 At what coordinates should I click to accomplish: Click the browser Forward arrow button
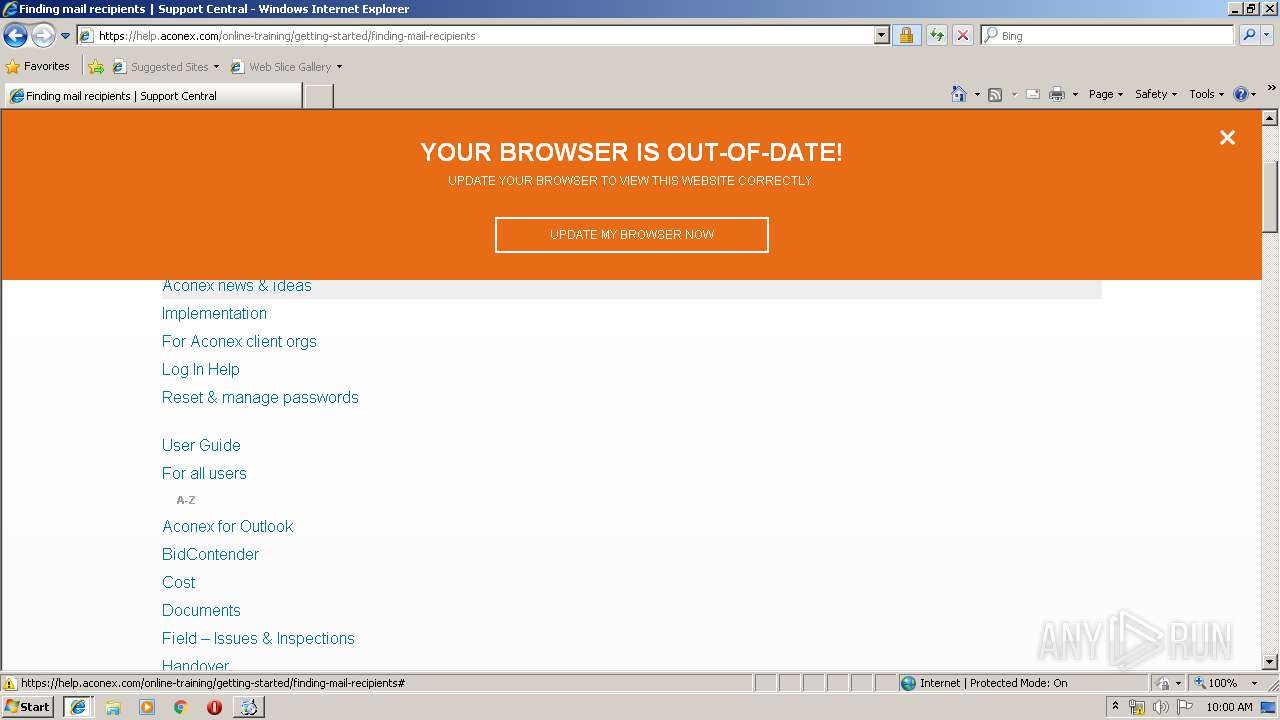click(43, 36)
